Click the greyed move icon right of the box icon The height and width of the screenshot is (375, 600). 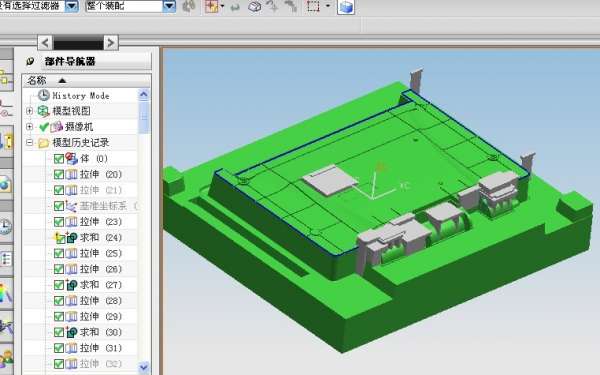272,6
